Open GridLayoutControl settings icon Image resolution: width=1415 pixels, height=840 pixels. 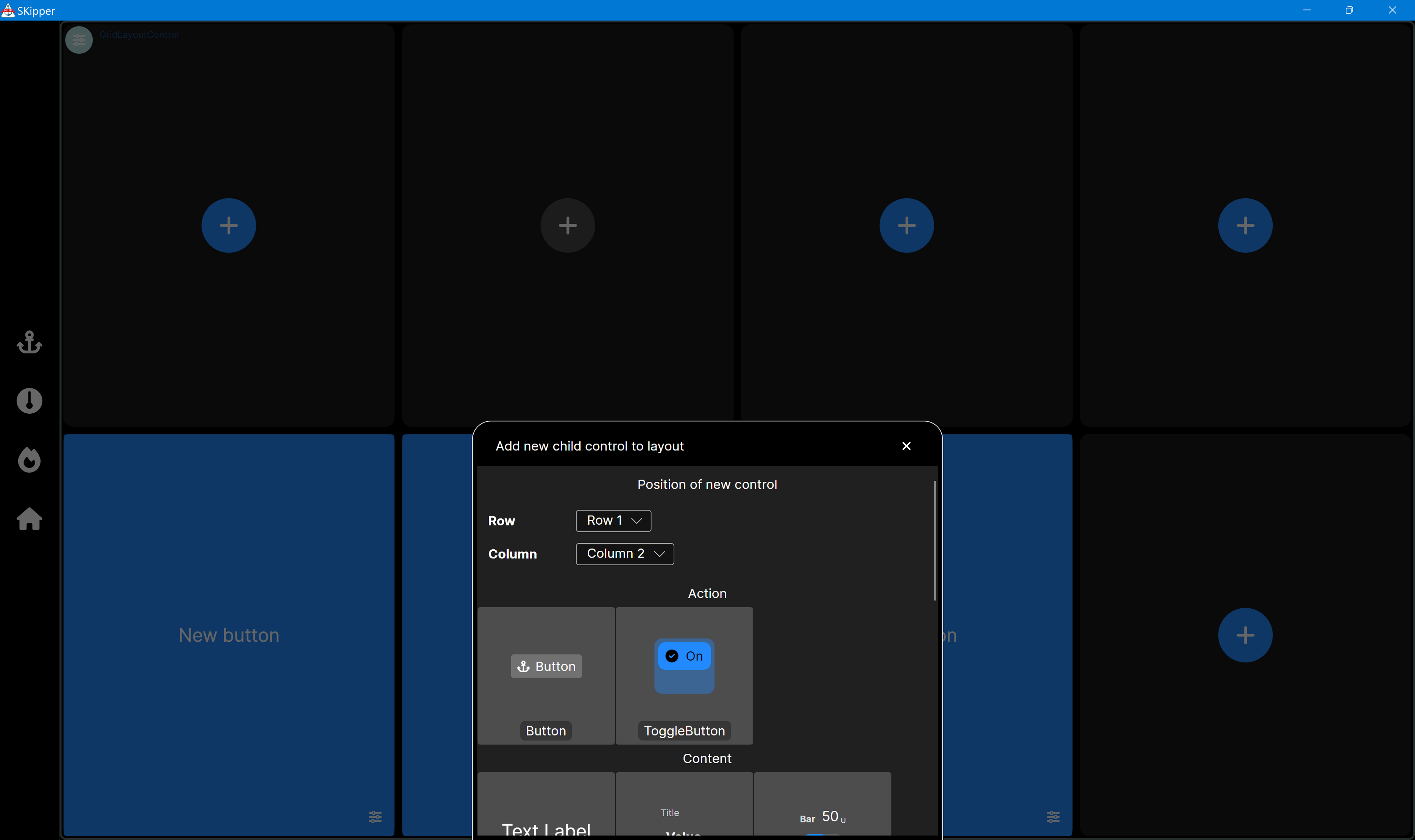coord(79,40)
